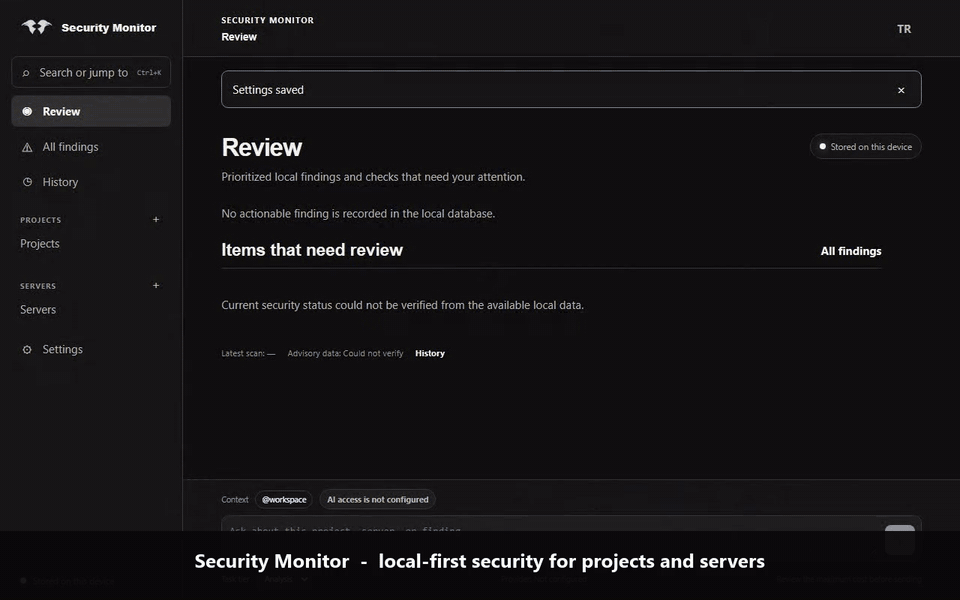Image resolution: width=960 pixels, height=600 pixels.
Task: Select the @workspace context chip
Action: click(x=284, y=500)
